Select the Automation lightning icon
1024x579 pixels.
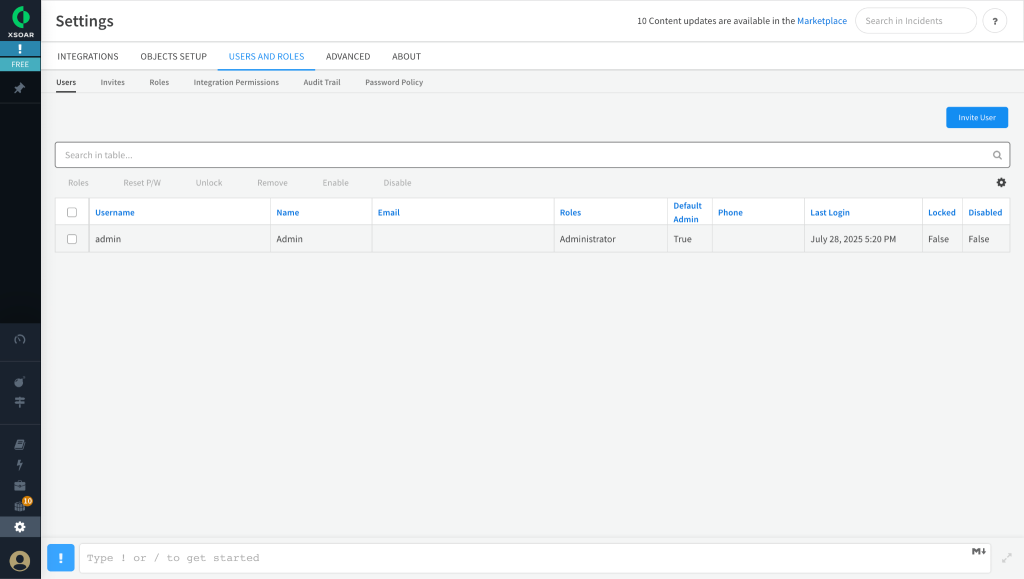(20, 464)
